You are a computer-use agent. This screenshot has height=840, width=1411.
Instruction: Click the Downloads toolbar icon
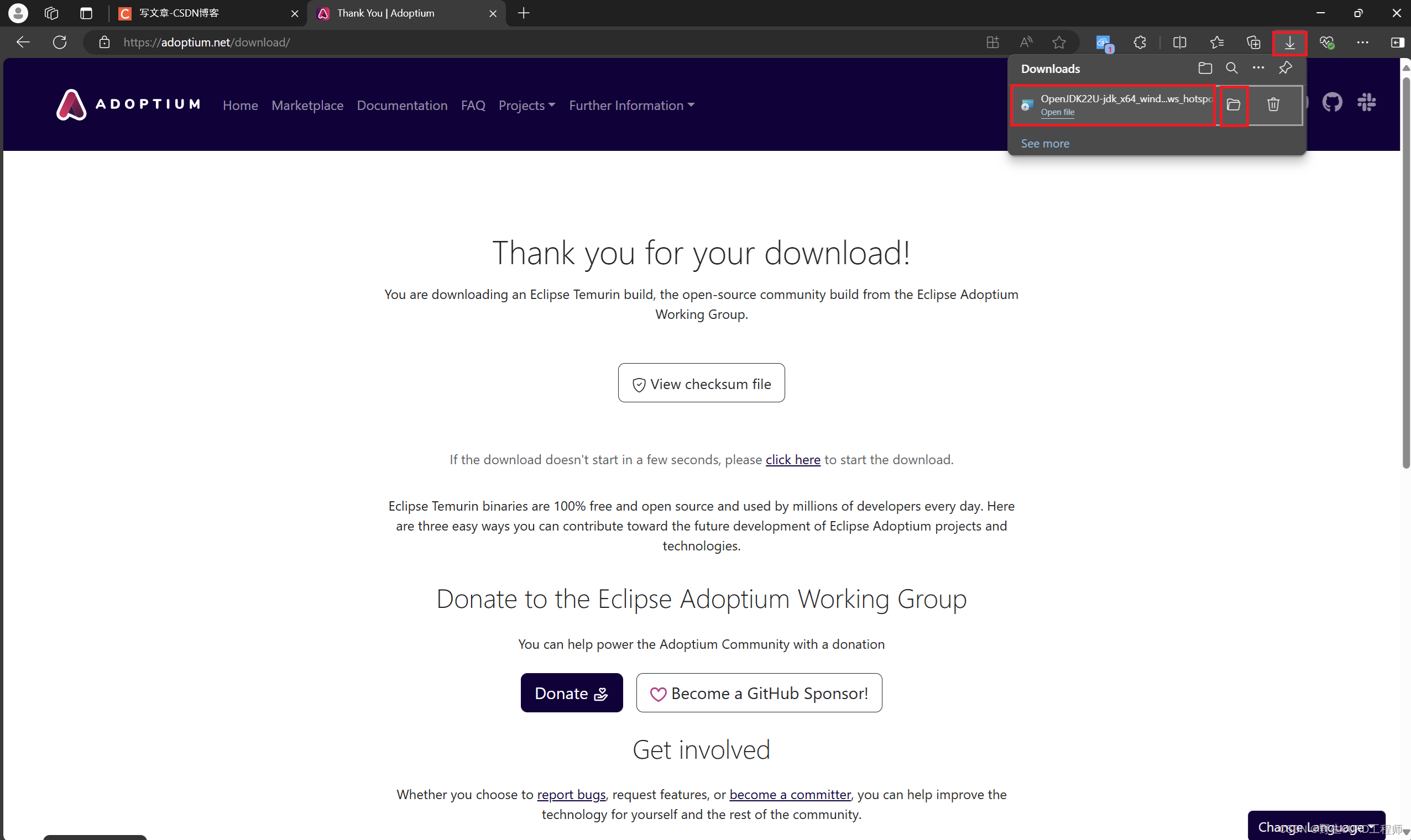click(x=1289, y=43)
